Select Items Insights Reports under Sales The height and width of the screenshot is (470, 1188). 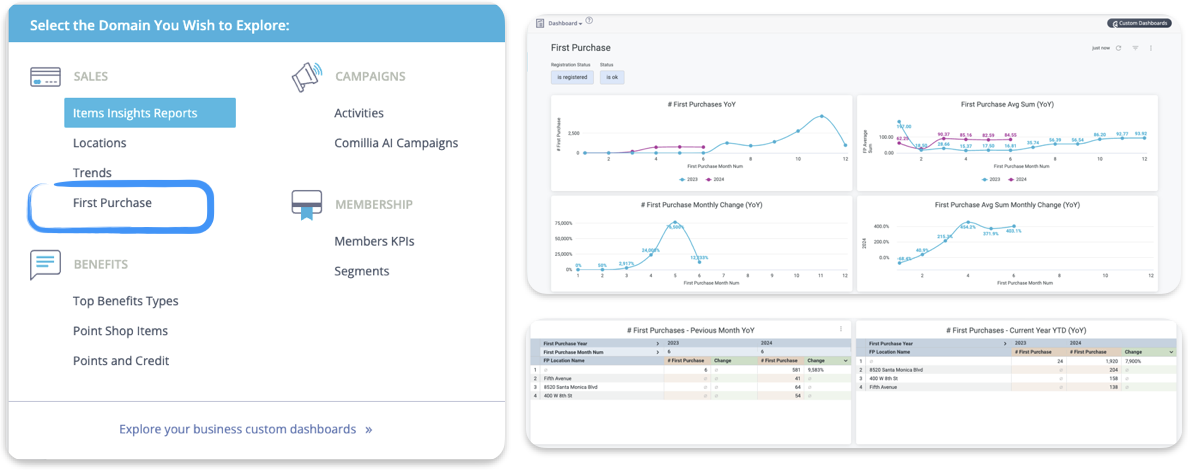point(150,113)
